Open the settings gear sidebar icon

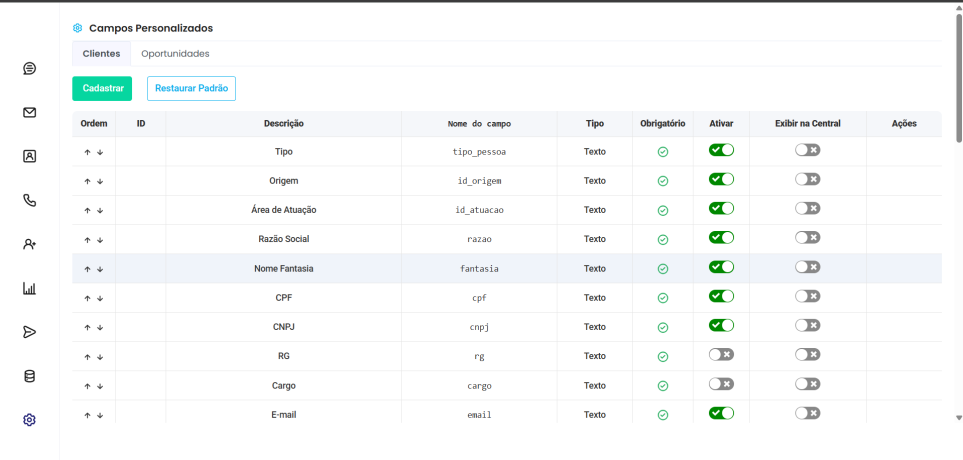30,420
